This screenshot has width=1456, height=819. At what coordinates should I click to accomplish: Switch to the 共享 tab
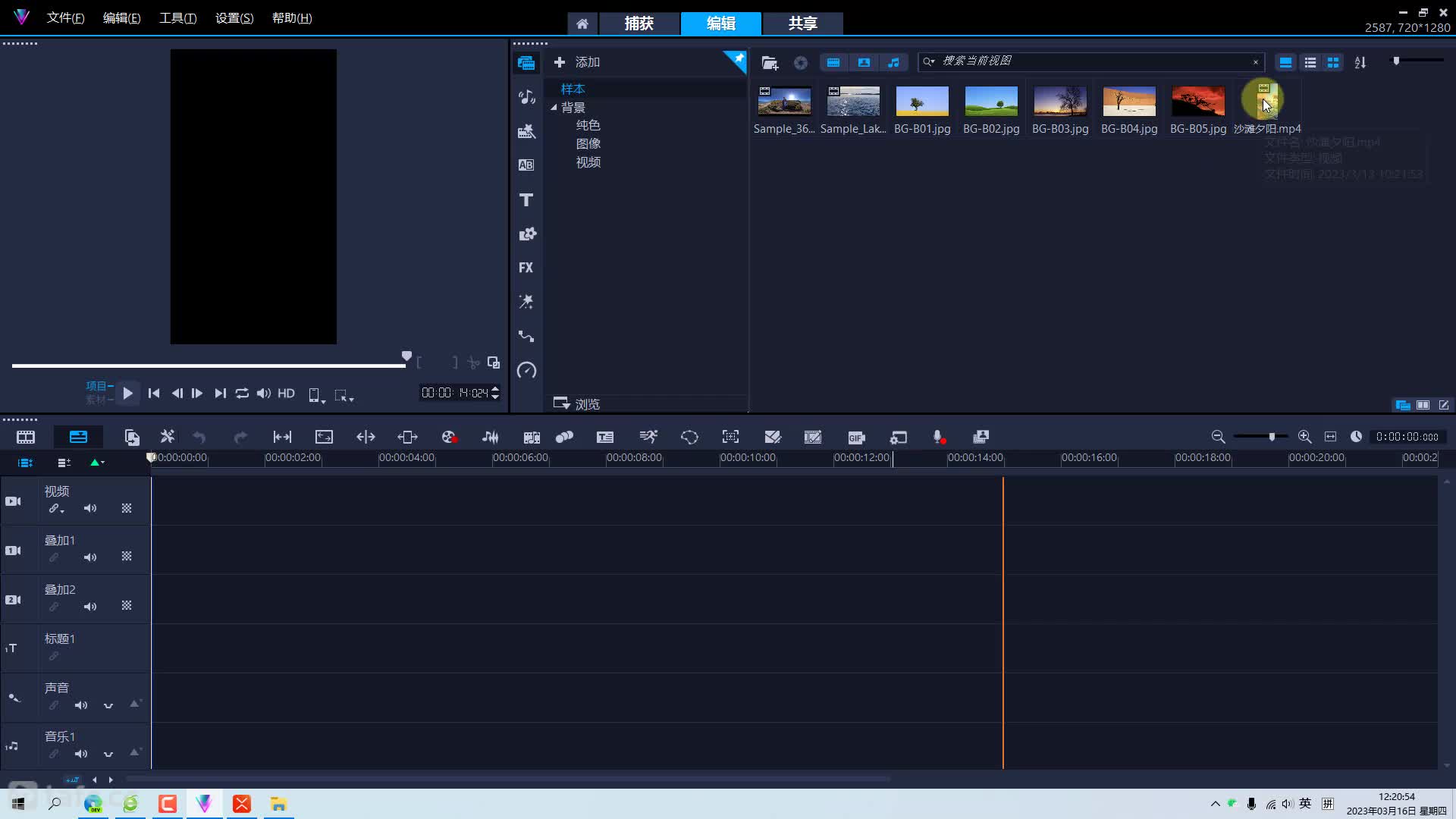click(803, 24)
